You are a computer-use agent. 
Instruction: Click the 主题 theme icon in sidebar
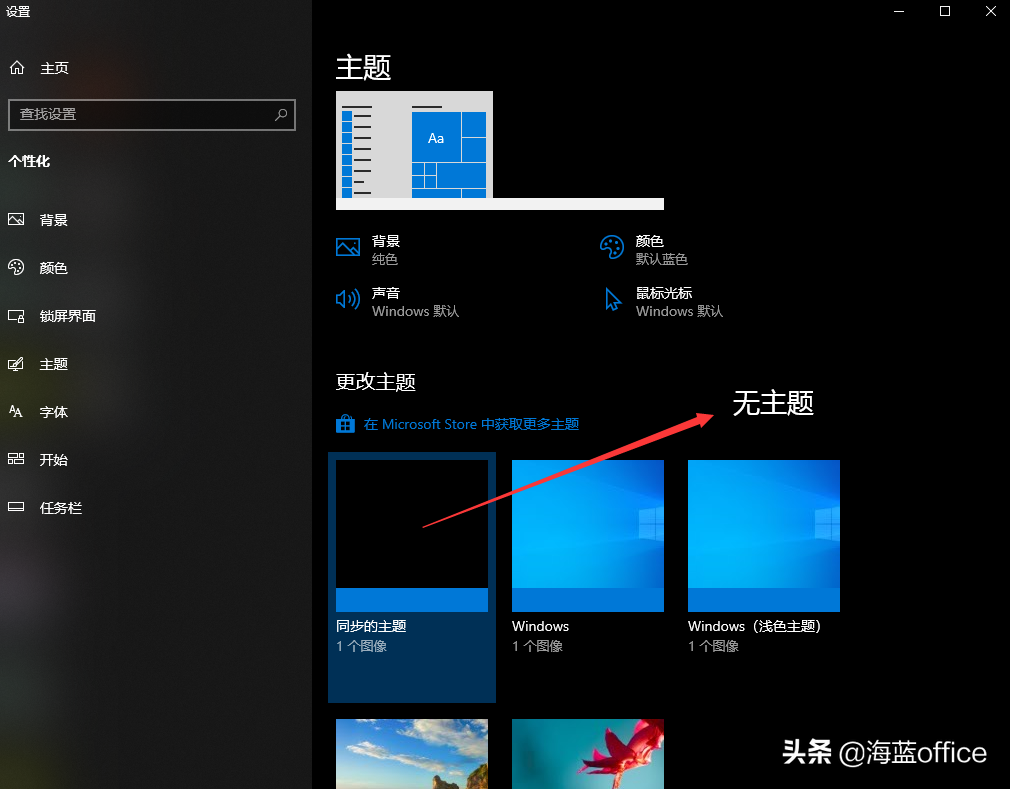coord(16,364)
